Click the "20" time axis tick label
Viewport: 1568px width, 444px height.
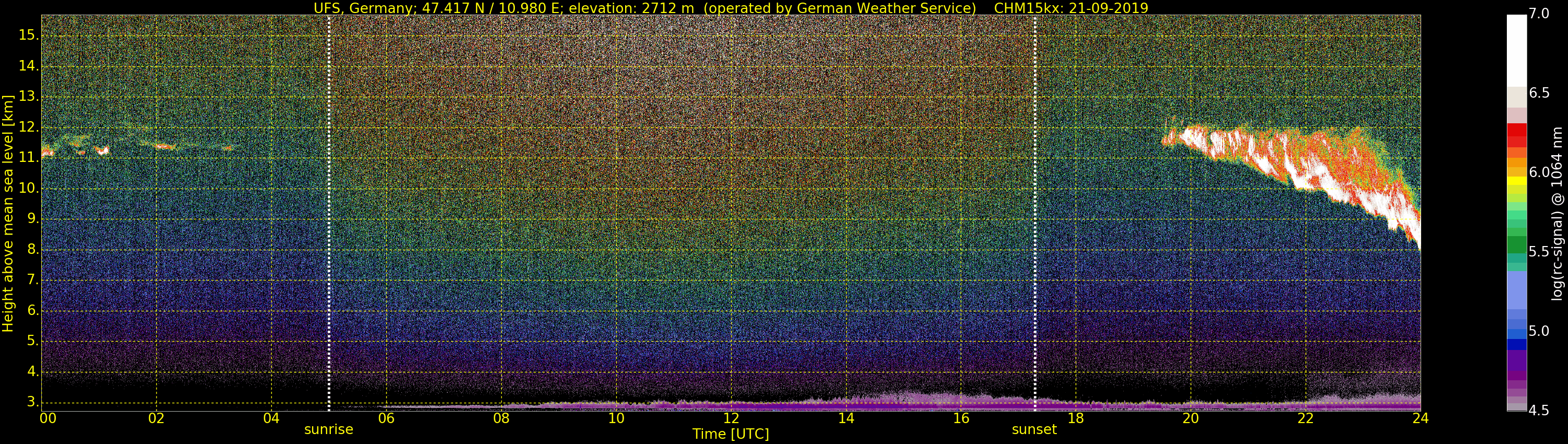pos(1191,418)
